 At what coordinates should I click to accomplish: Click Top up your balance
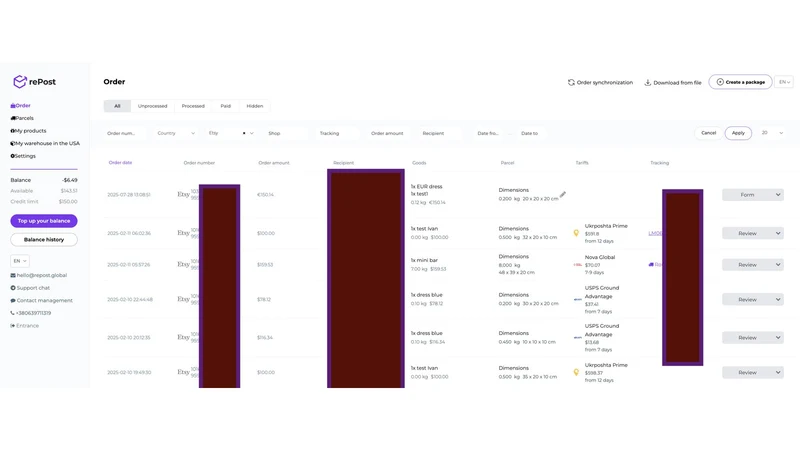pyautogui.click(x=44, y=221)
